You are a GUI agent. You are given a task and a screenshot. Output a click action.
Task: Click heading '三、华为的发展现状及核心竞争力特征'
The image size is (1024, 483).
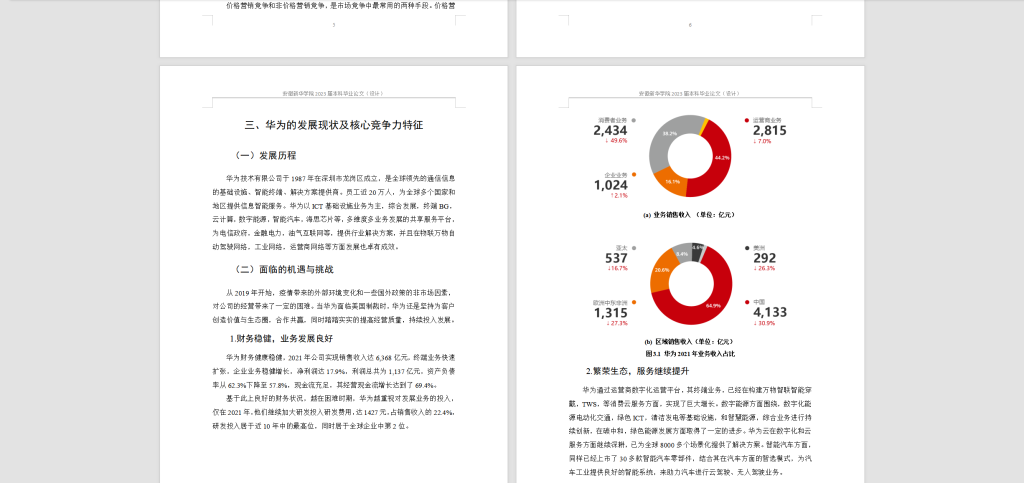[334, 125]
